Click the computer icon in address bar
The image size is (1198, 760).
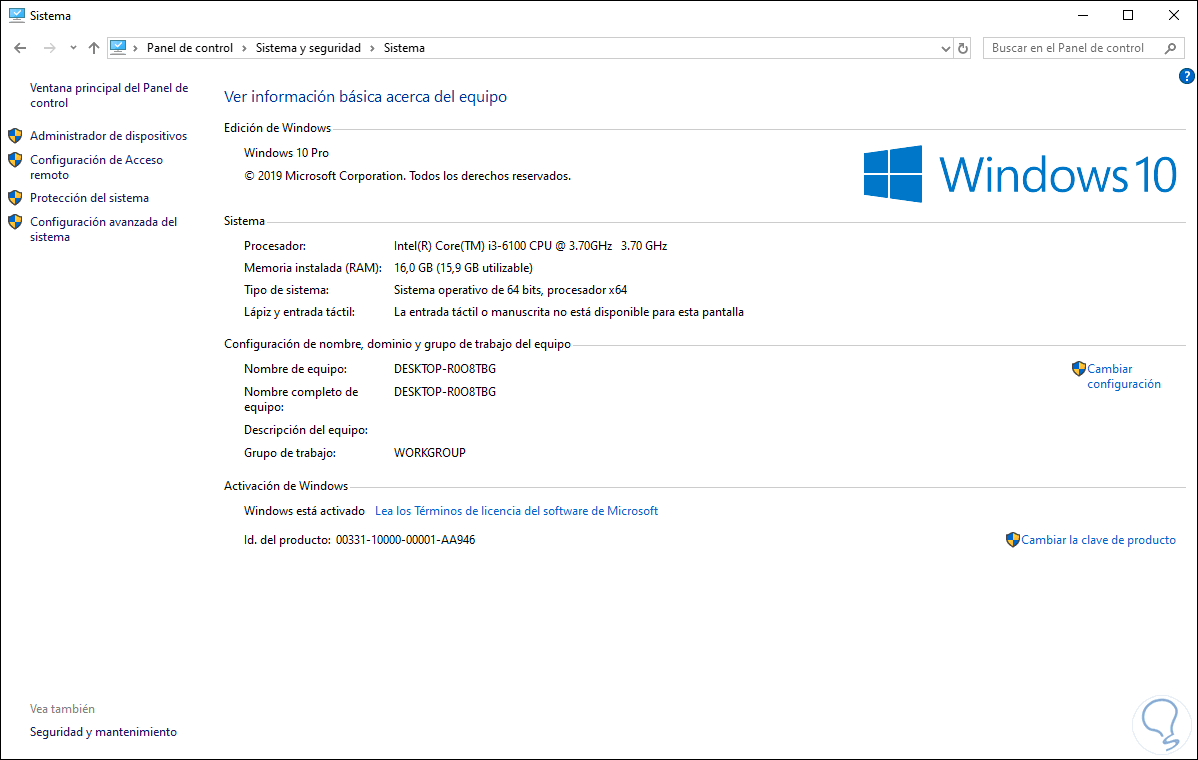click(x=118, y=47)
